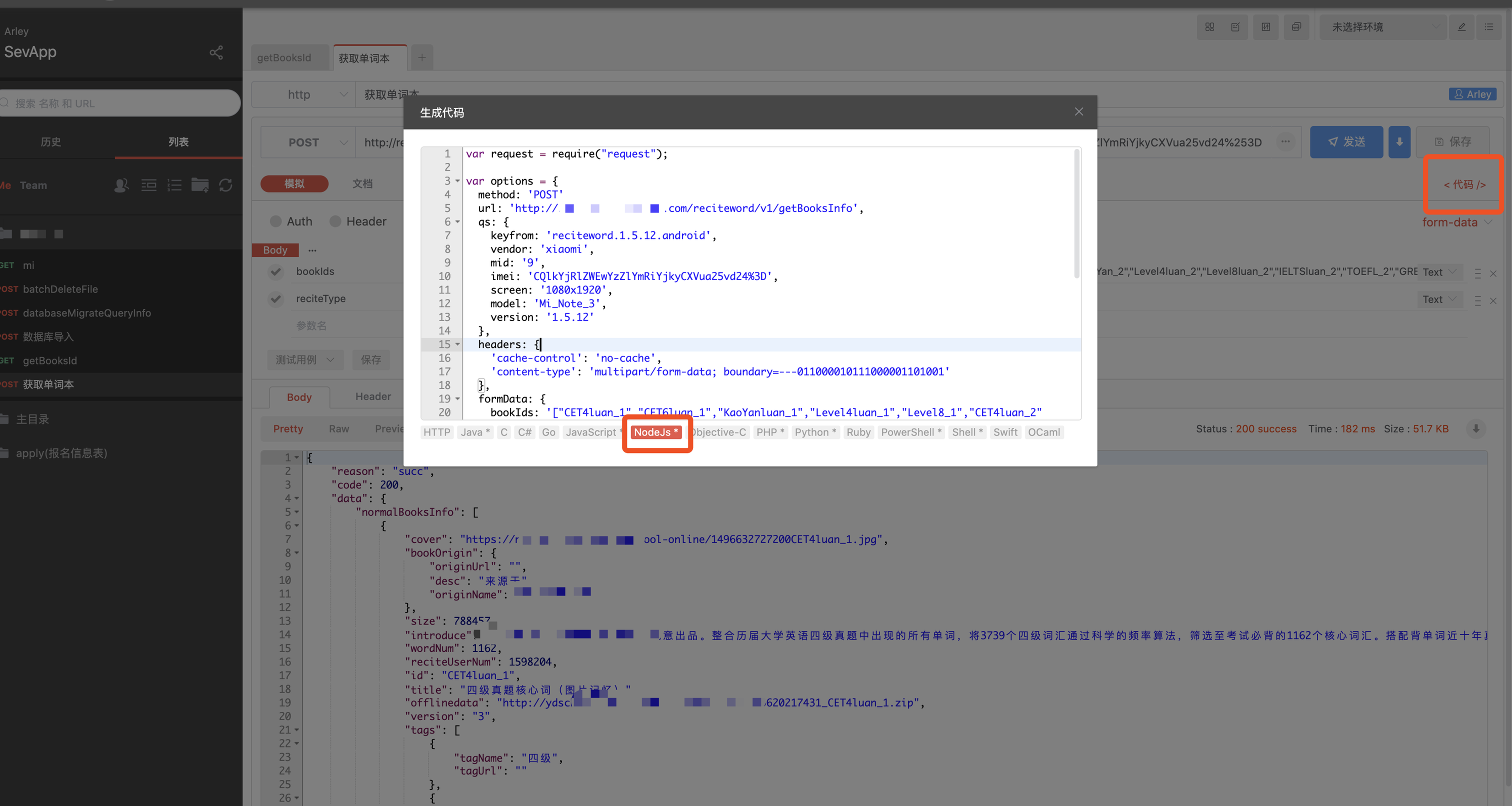Open the code generator link

click(1464, 184)
